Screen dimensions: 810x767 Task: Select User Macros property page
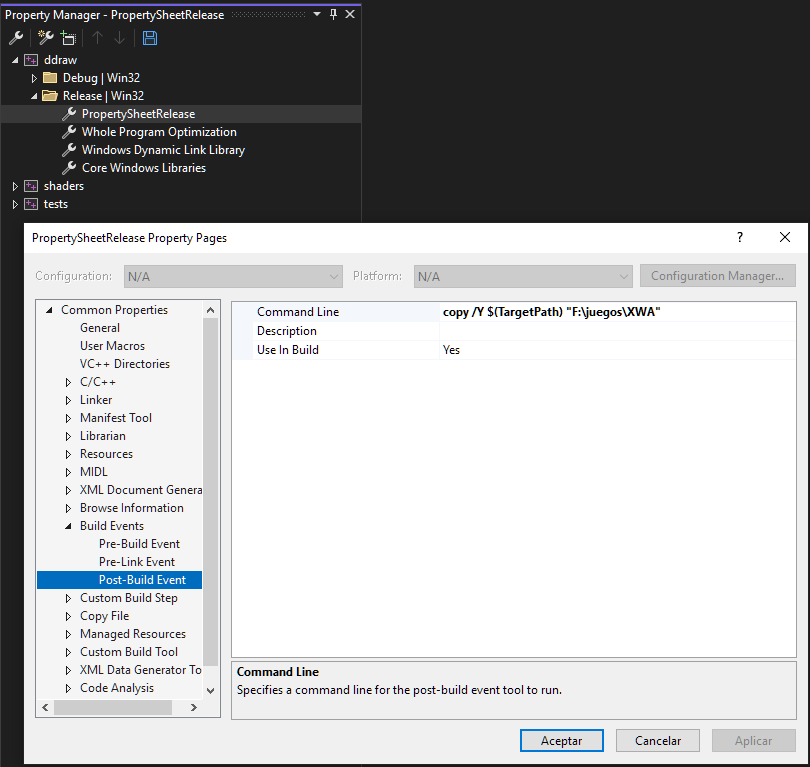[x=112, y=346]
